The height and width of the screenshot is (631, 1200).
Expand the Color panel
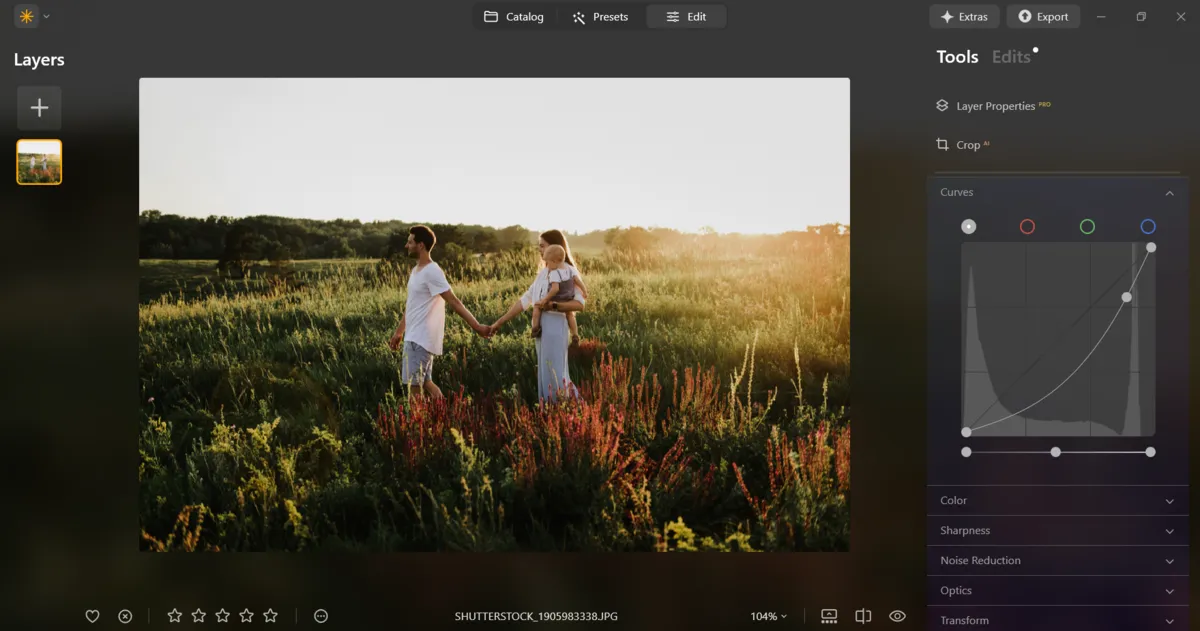(x=1057, y=501)
